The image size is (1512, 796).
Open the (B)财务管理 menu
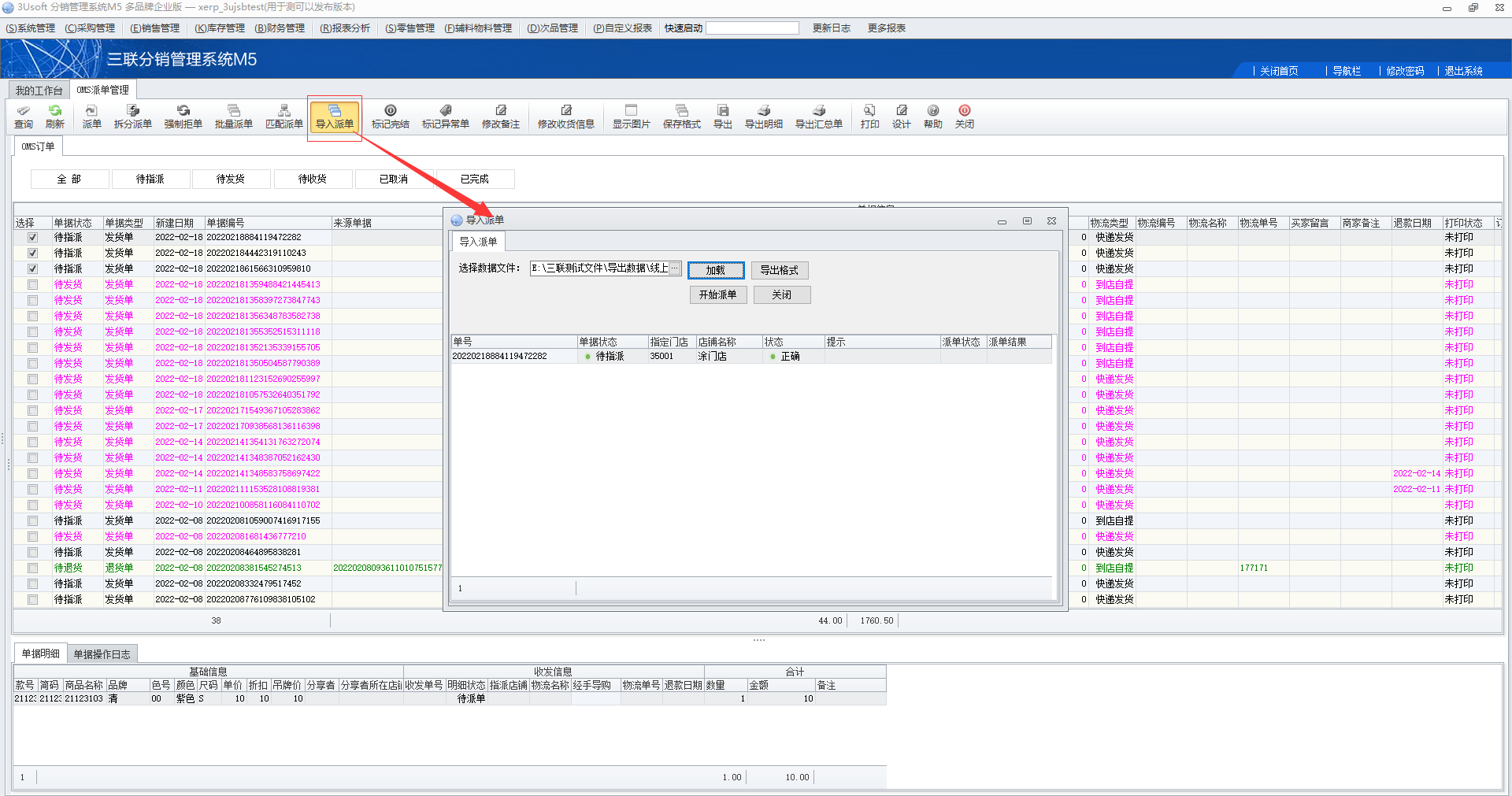[x=280, y=28]
